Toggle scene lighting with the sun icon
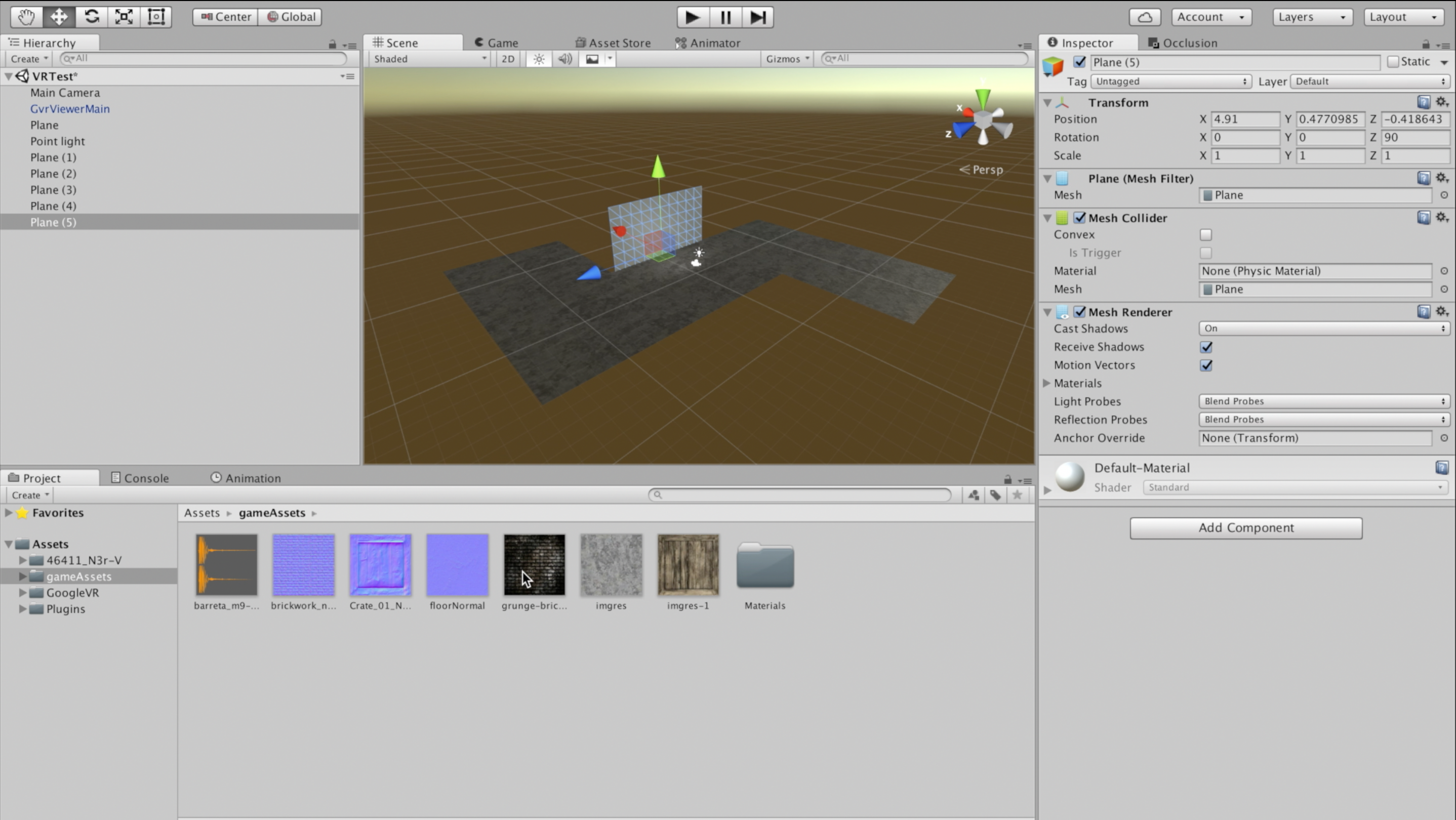This screenshot has width=1456, height=820. [x=538, y=59]
